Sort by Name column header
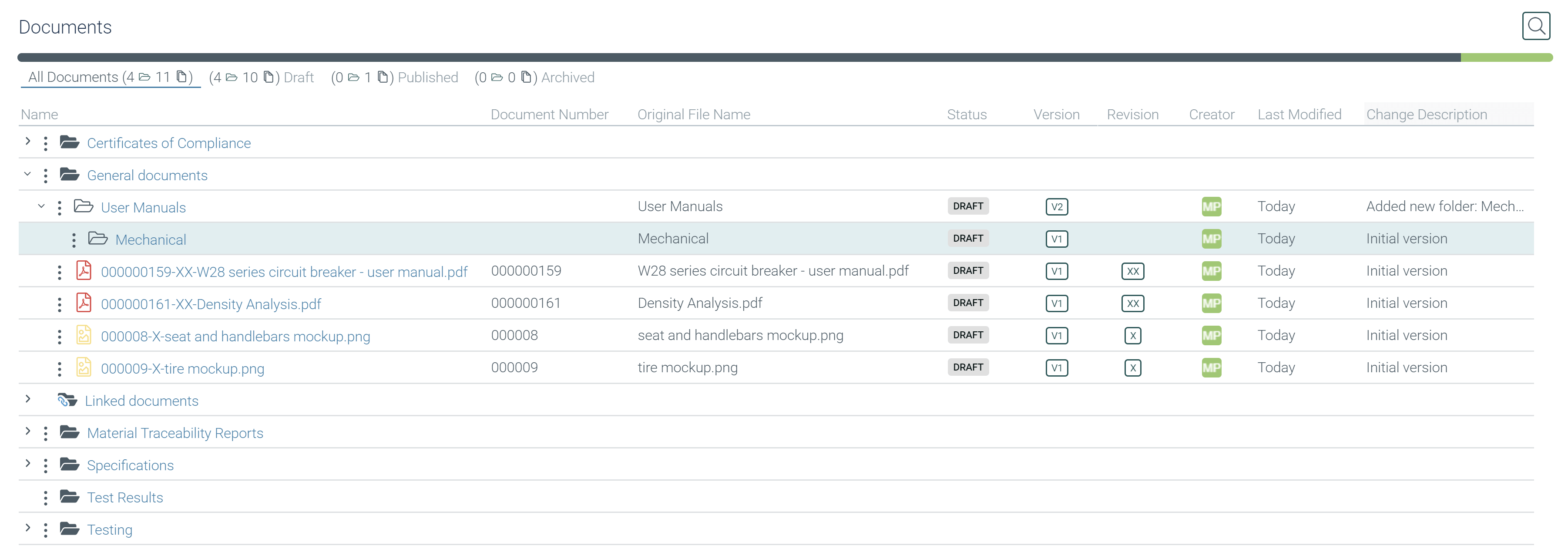Screen dimensions: 1568x556 coord(40,115)
